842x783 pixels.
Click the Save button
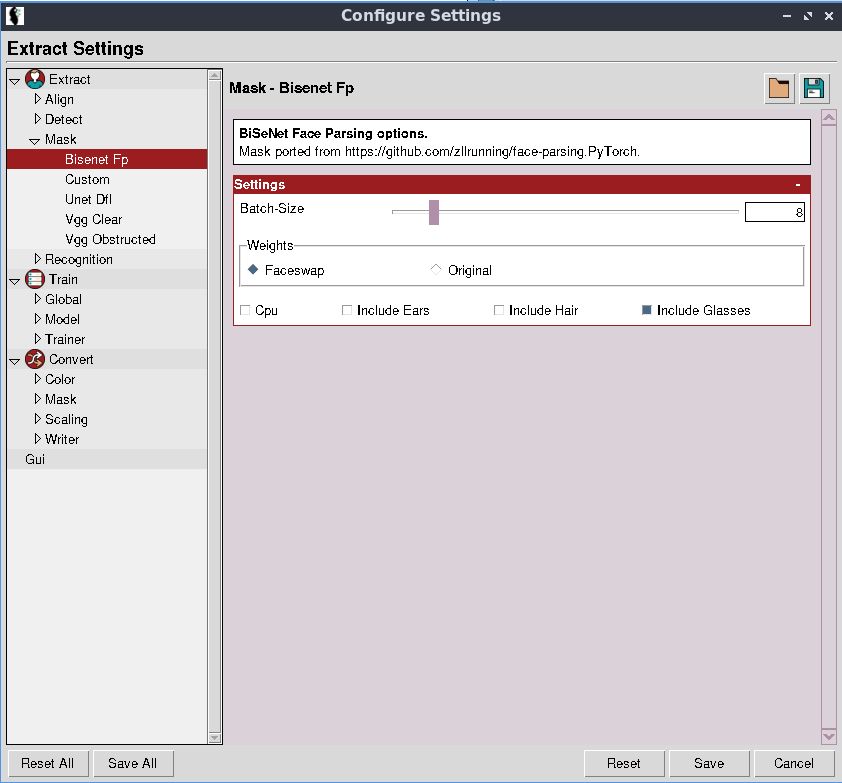coord(709,763)
